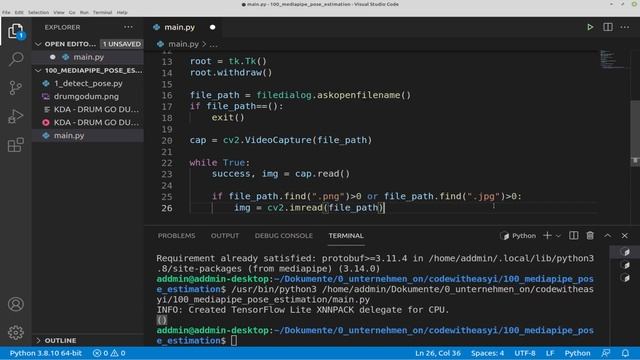Click the code minimap preview
The image size is (640, 360).
tap(612, 59)
